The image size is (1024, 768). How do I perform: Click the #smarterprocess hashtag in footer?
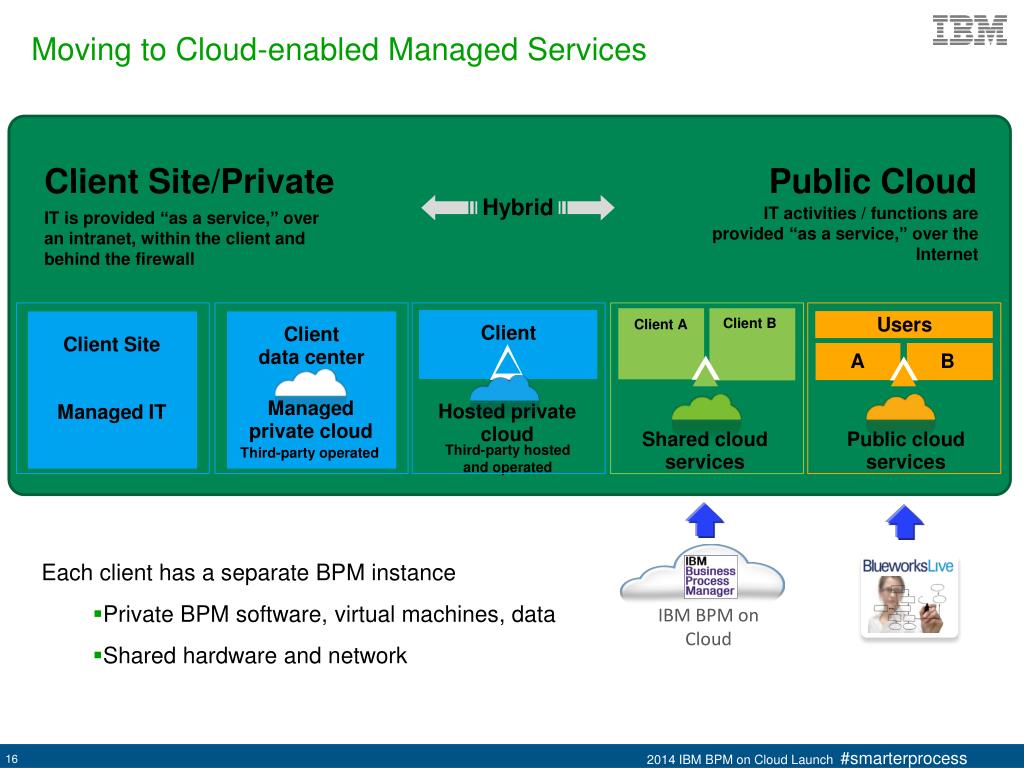click(904, 758)
